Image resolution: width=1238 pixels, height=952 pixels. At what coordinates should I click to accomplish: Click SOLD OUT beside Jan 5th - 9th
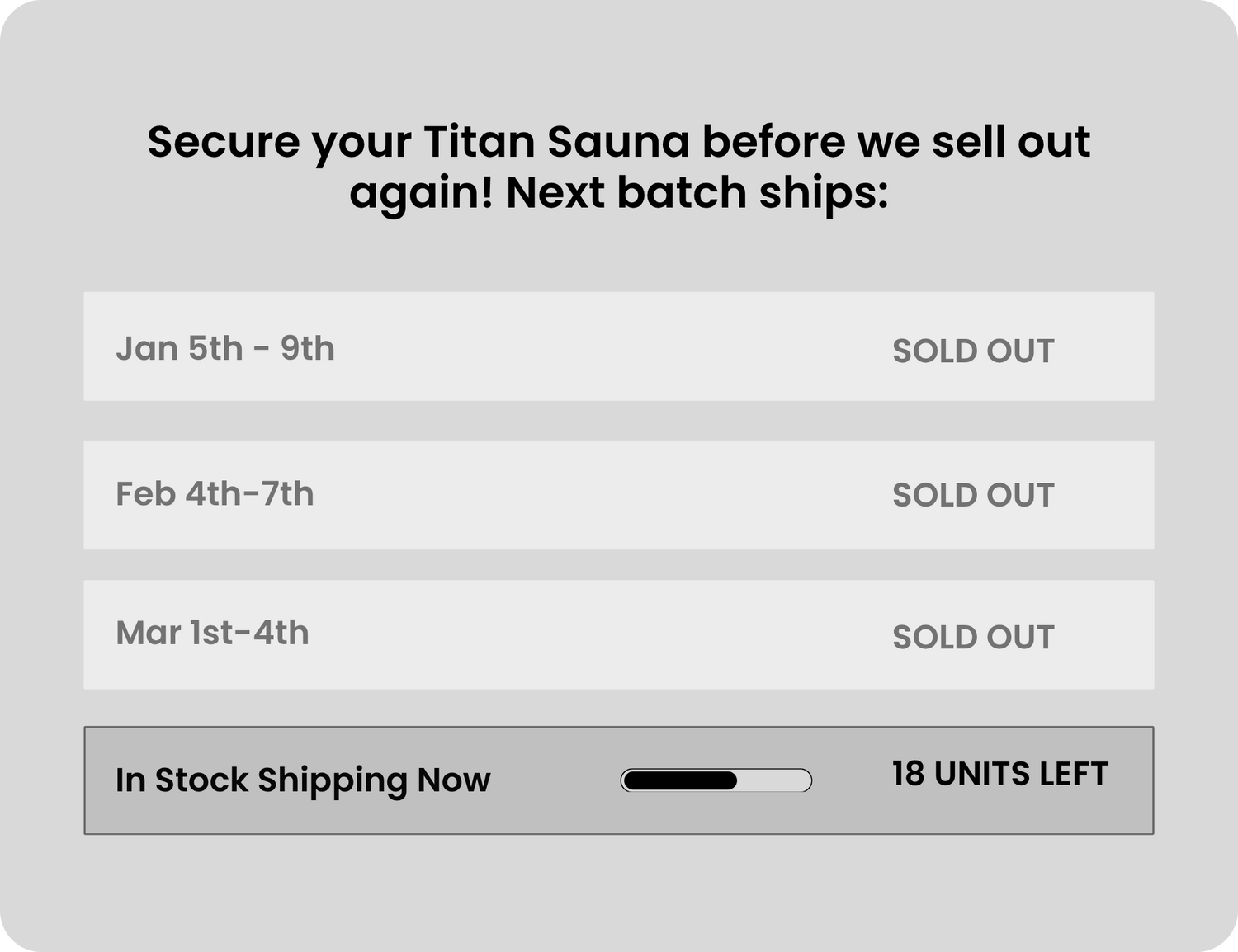click(972, 351)
